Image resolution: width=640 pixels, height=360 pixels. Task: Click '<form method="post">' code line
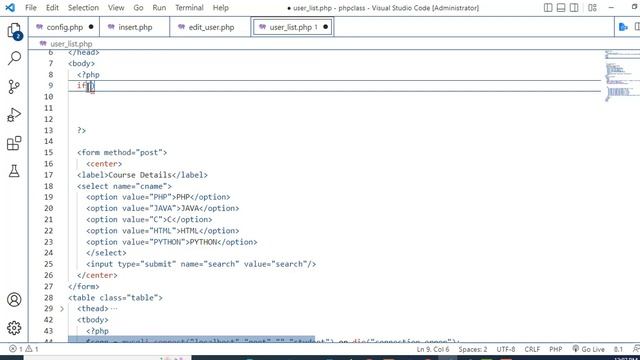(x=122, y=152)
